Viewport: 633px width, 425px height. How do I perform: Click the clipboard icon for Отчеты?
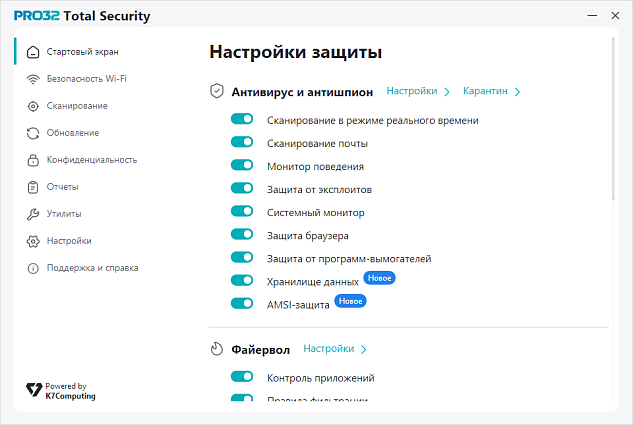pos(33,187)
